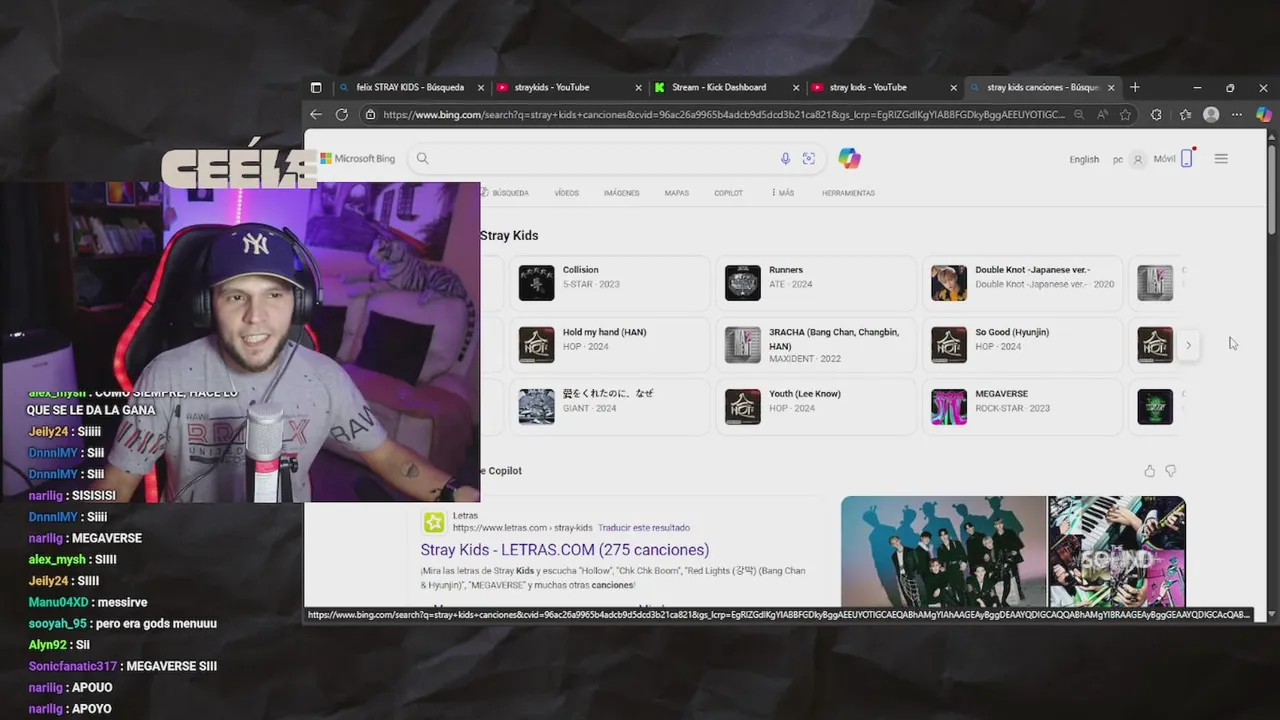The width and height of the screenshot is (1280, 720).
Task: Click the Bing account person icon
Action: [1137, 159]
